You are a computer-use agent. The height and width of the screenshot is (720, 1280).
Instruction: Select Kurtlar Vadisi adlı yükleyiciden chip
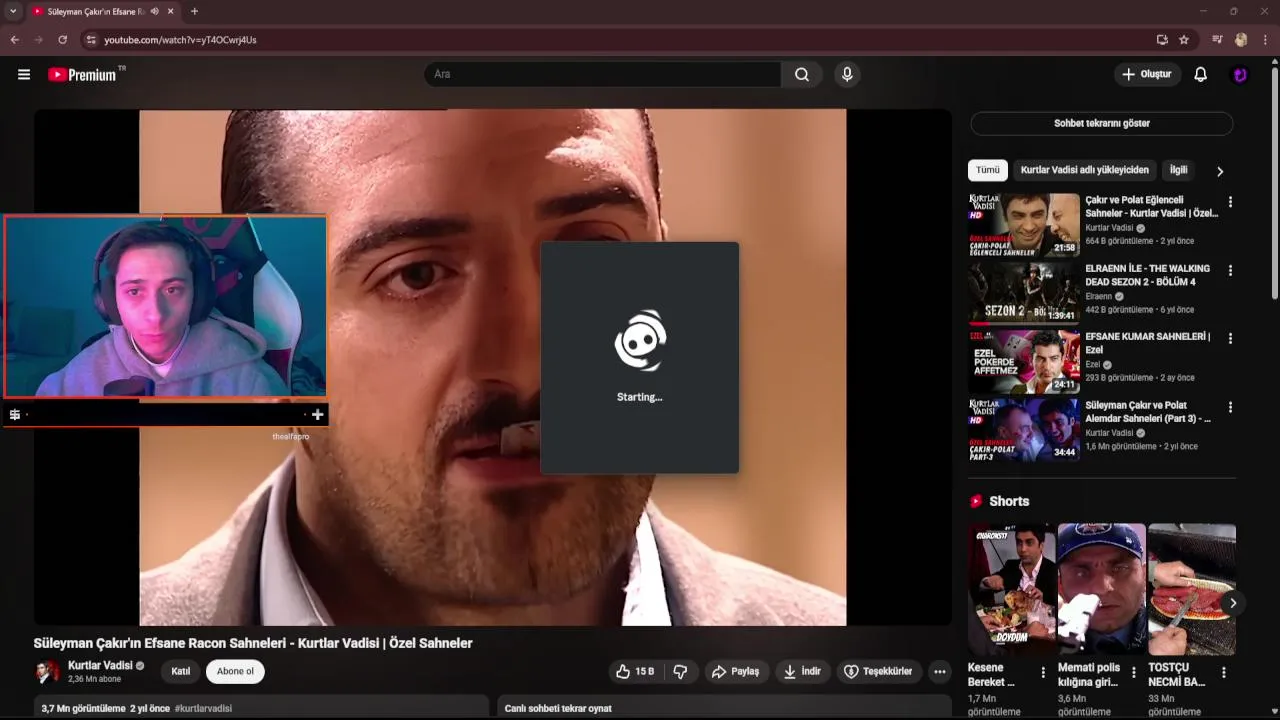pyautogui.click(x=1085, y=170)
